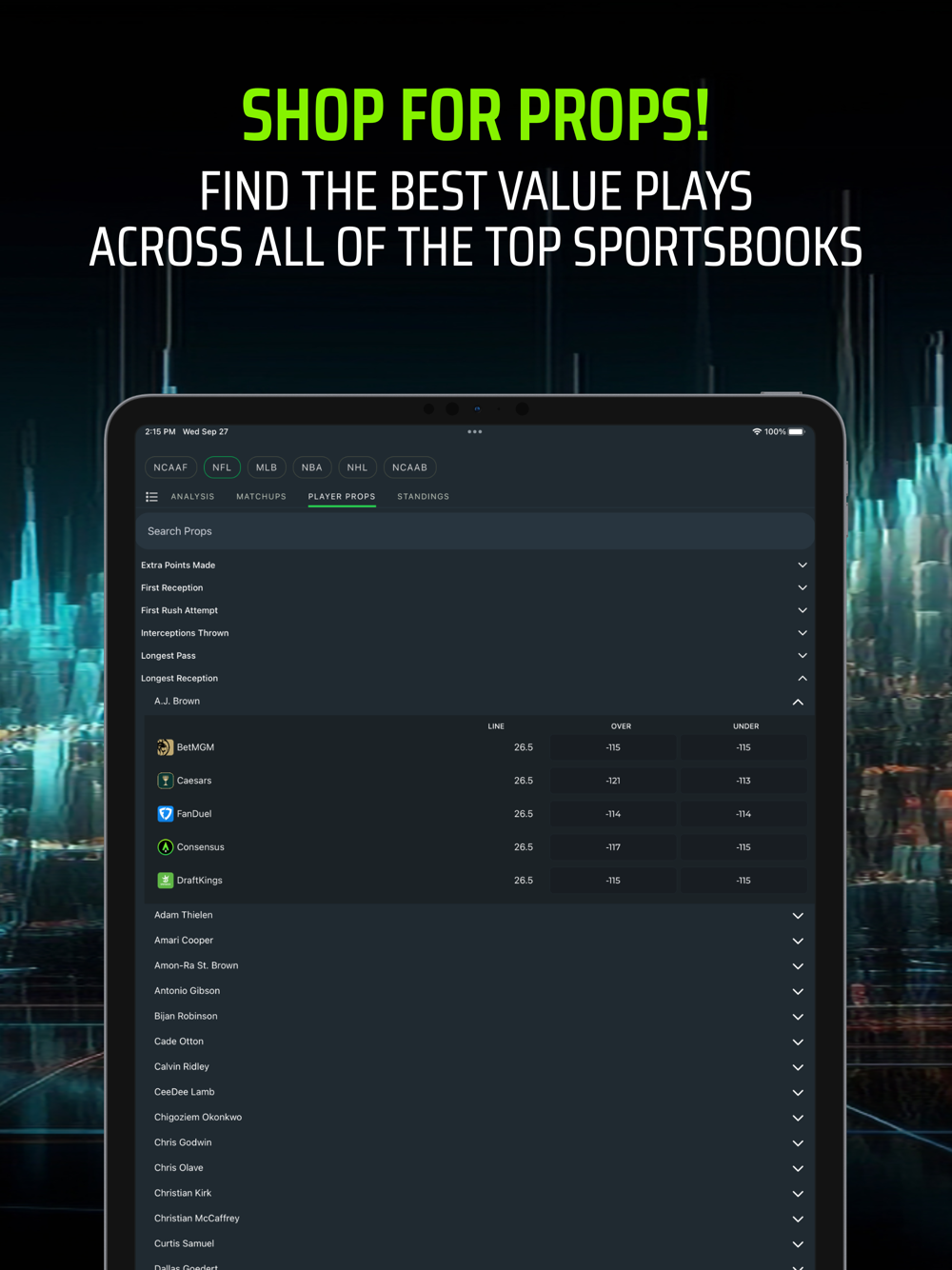
Task: Tap the DraftKings green logo icon
Action: (165, 881)
